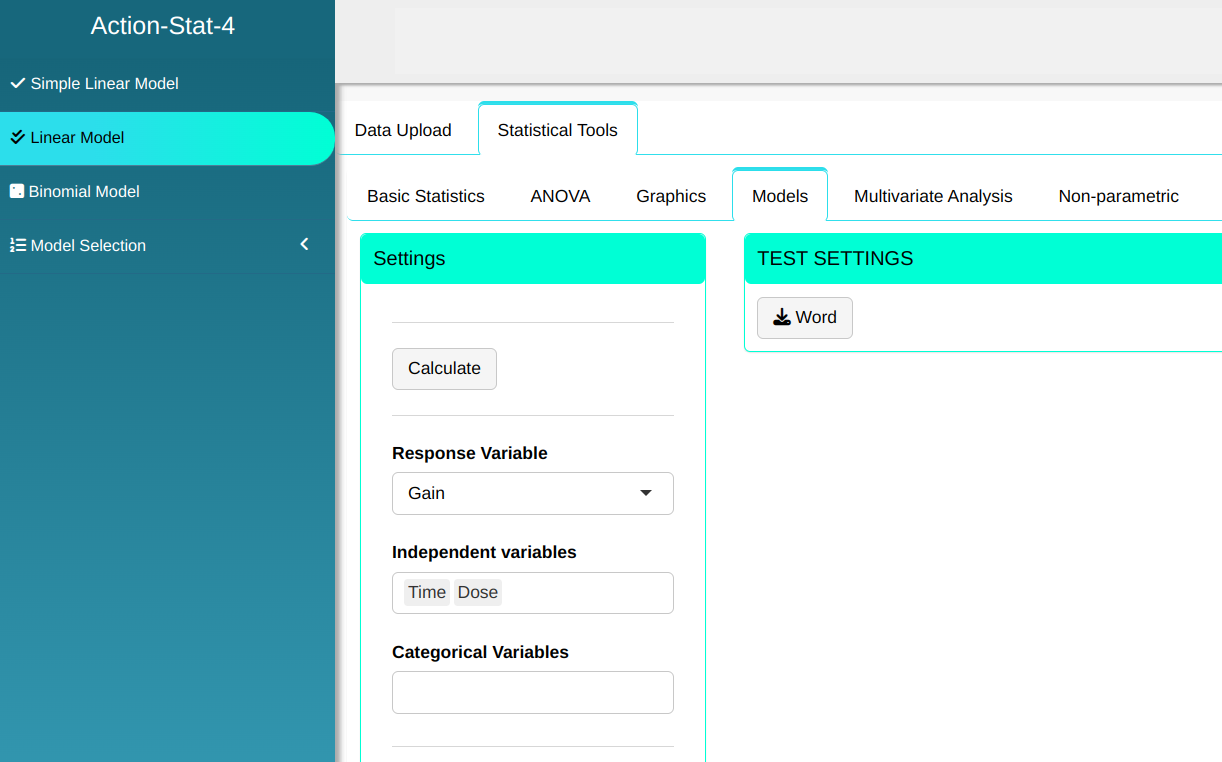Click the Model Selection list icon
Viewport: 1222px width, 762px height.
18,245
